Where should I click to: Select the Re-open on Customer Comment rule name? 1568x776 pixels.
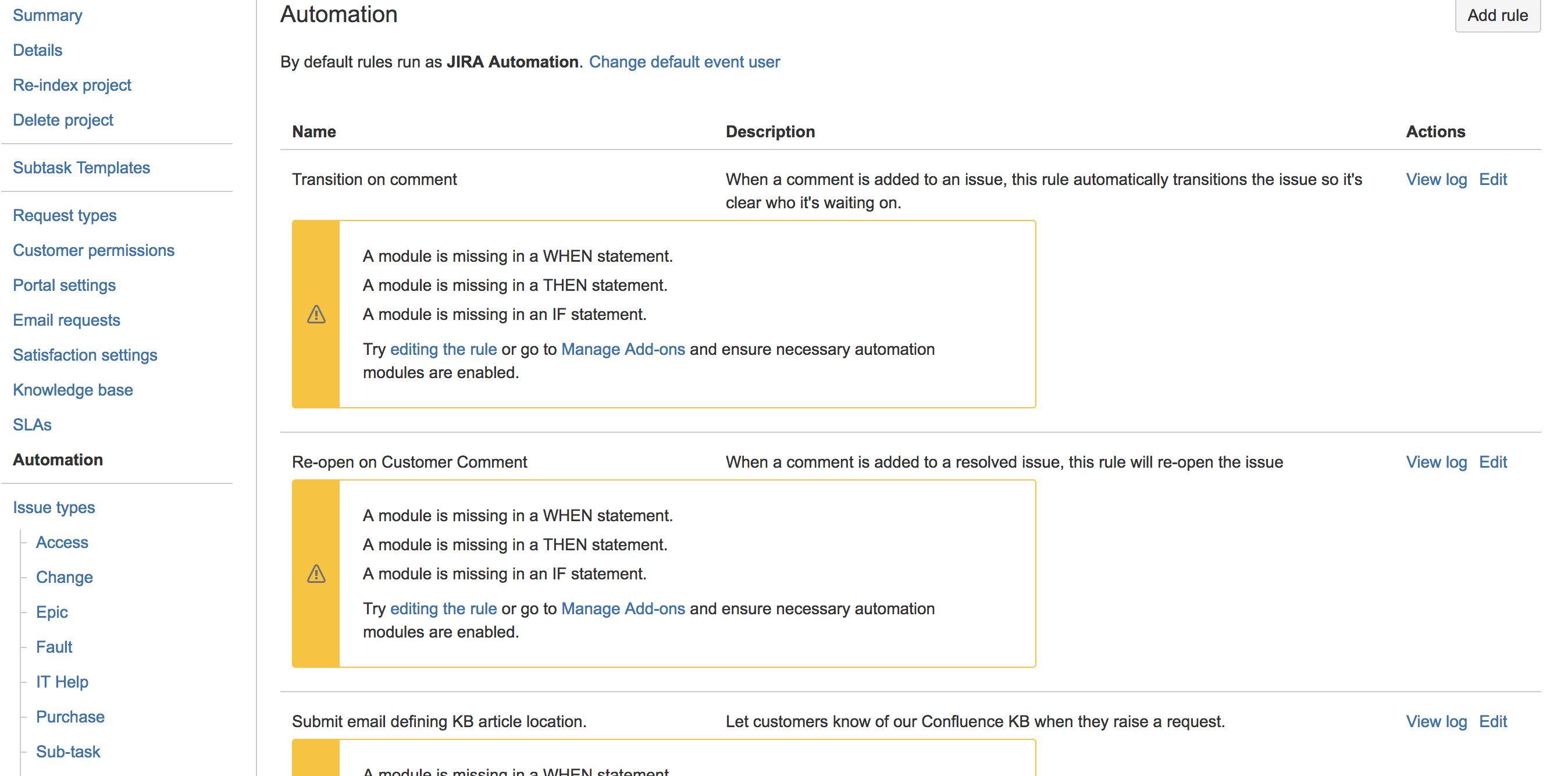[409, 462]
